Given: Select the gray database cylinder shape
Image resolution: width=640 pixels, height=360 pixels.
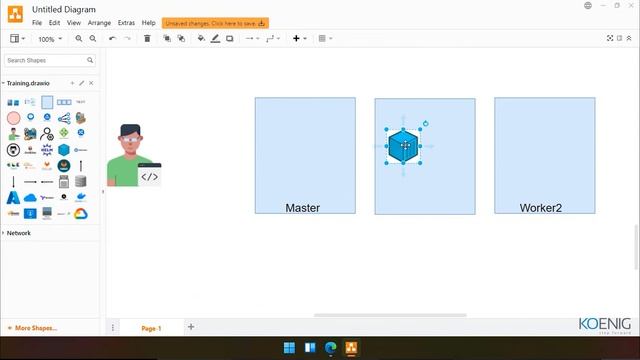Looking at the screenshot, I should coord(81,181).
